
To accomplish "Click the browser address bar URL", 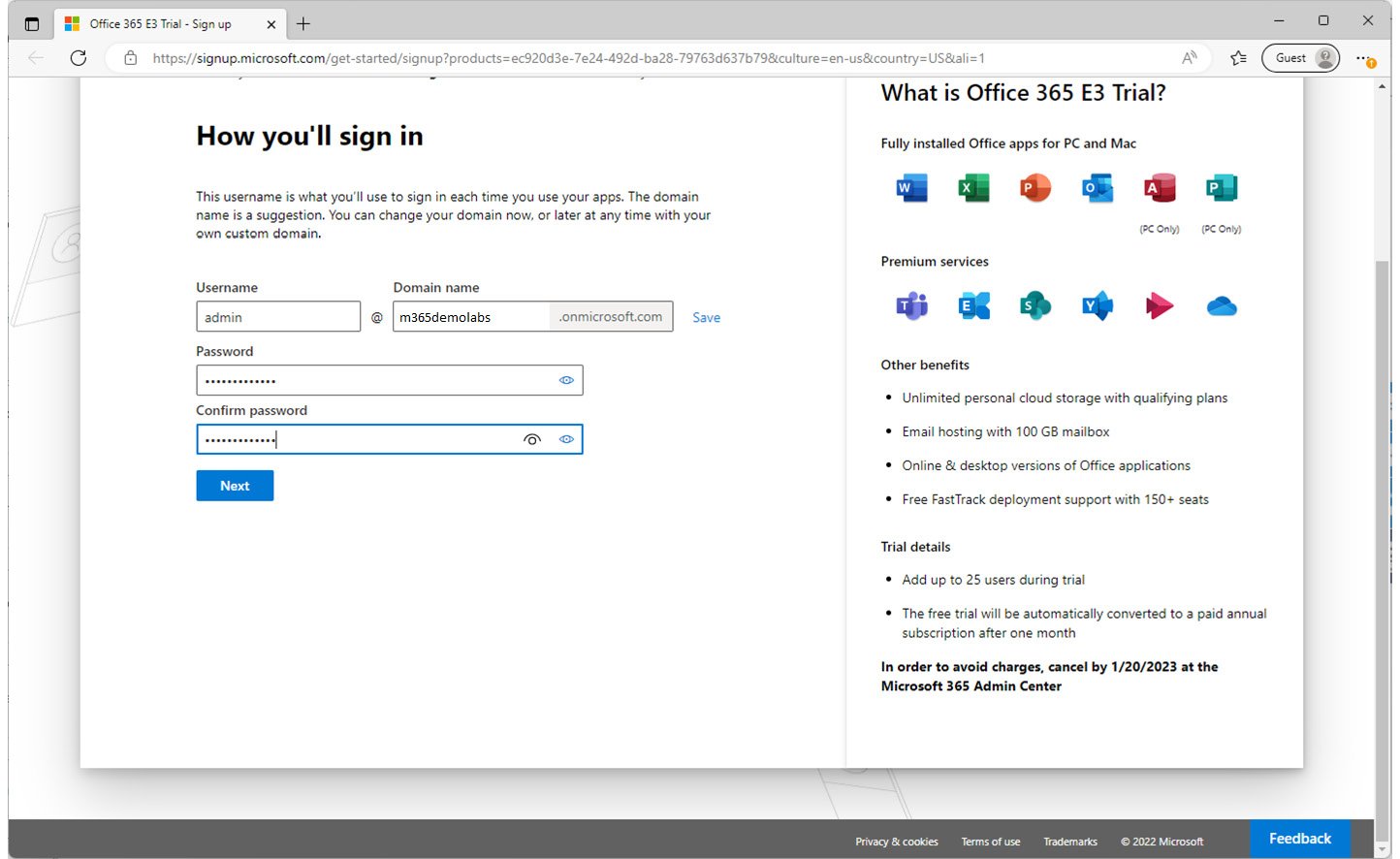I will (x=568, y=58).
